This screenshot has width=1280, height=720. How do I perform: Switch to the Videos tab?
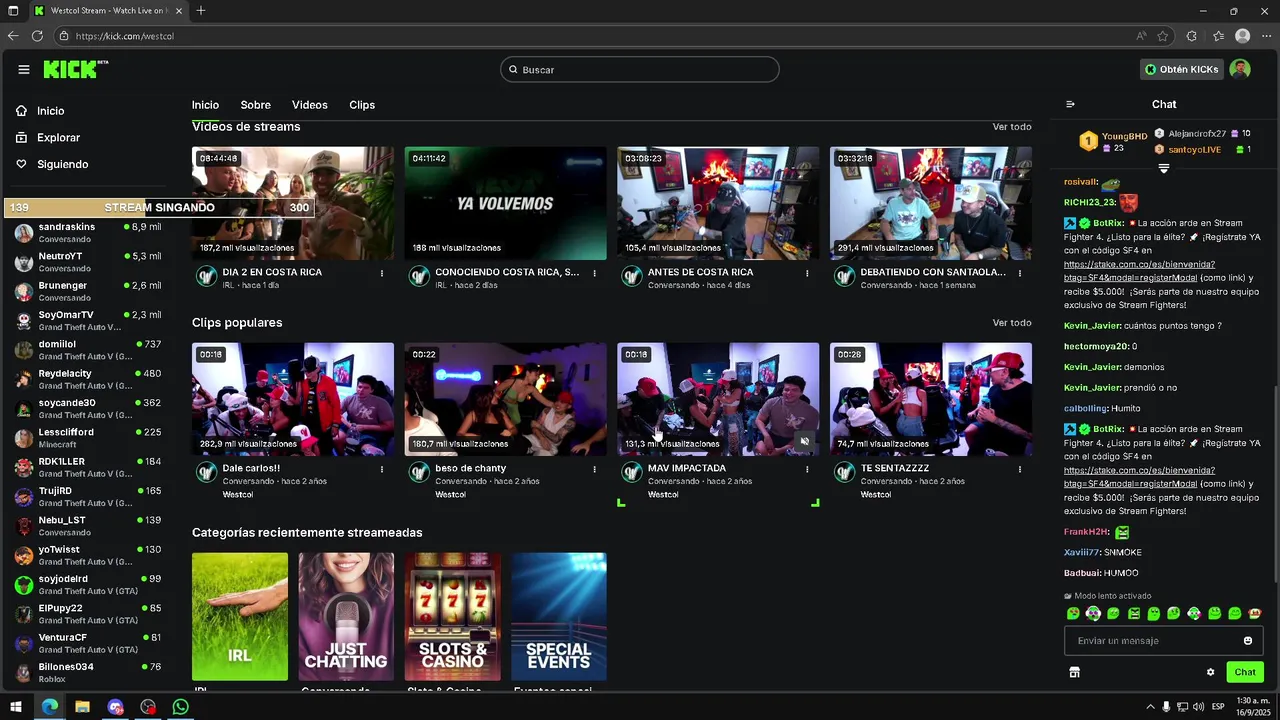[310, 105]
